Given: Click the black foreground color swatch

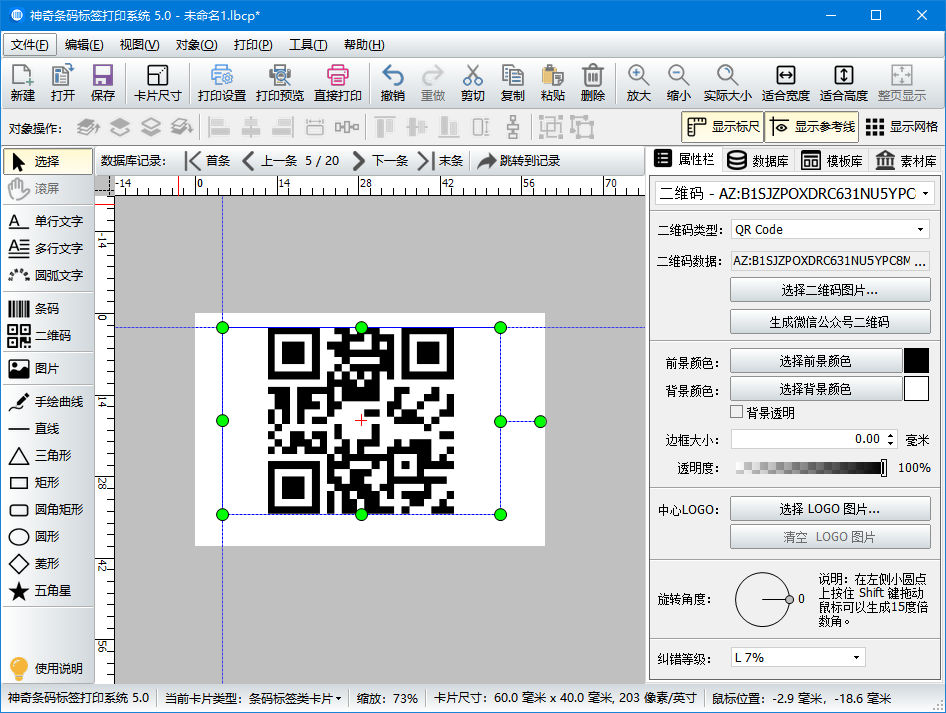Looking at the screenshot, I should [916, 361].
